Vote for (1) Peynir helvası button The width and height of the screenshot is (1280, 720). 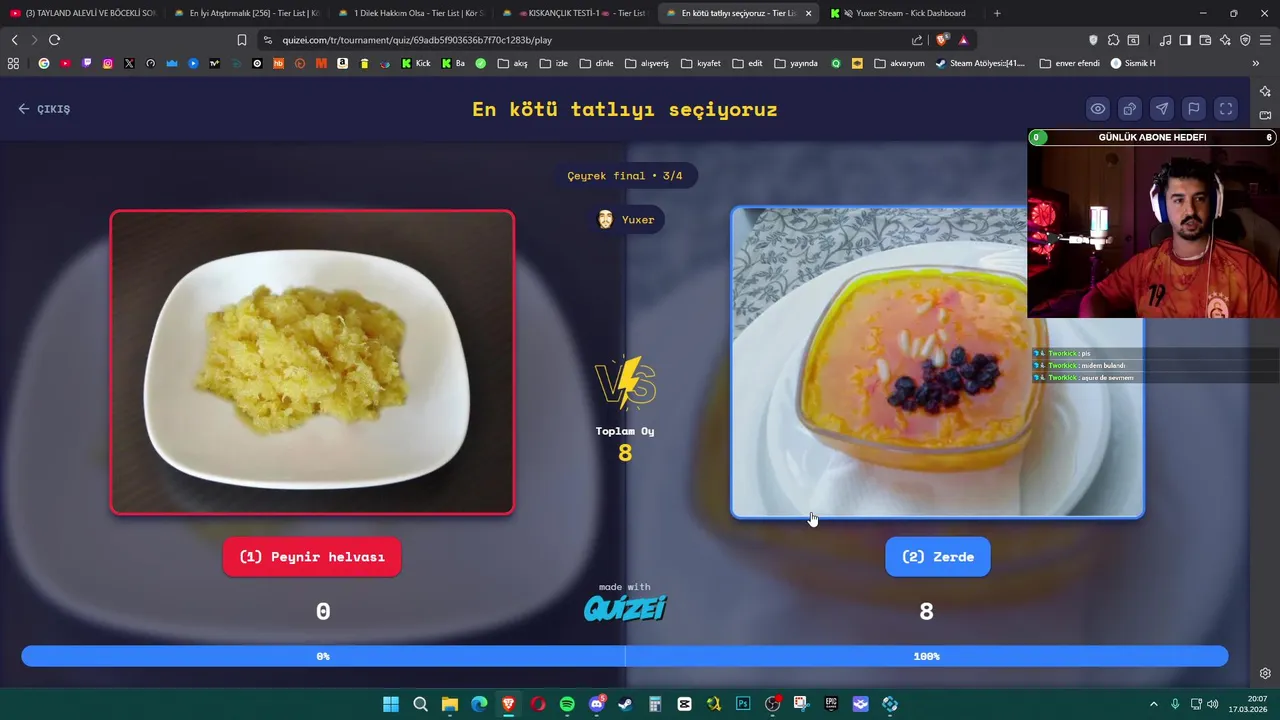[x=312, y=557]
